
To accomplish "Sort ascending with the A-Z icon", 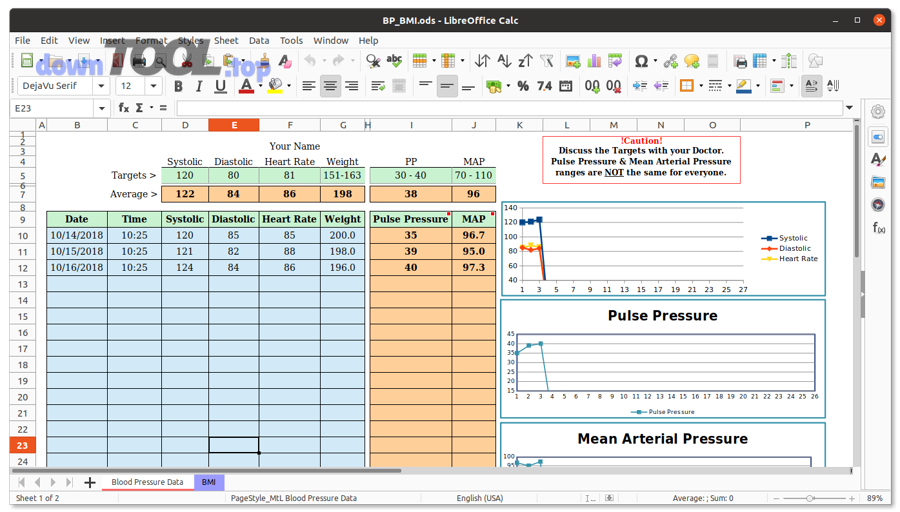I will 504,61.
